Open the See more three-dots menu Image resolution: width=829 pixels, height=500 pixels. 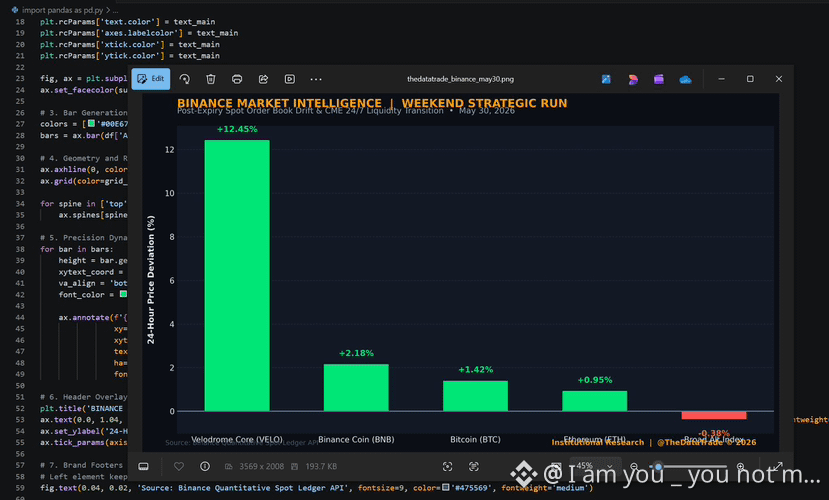tap(316, 79)
